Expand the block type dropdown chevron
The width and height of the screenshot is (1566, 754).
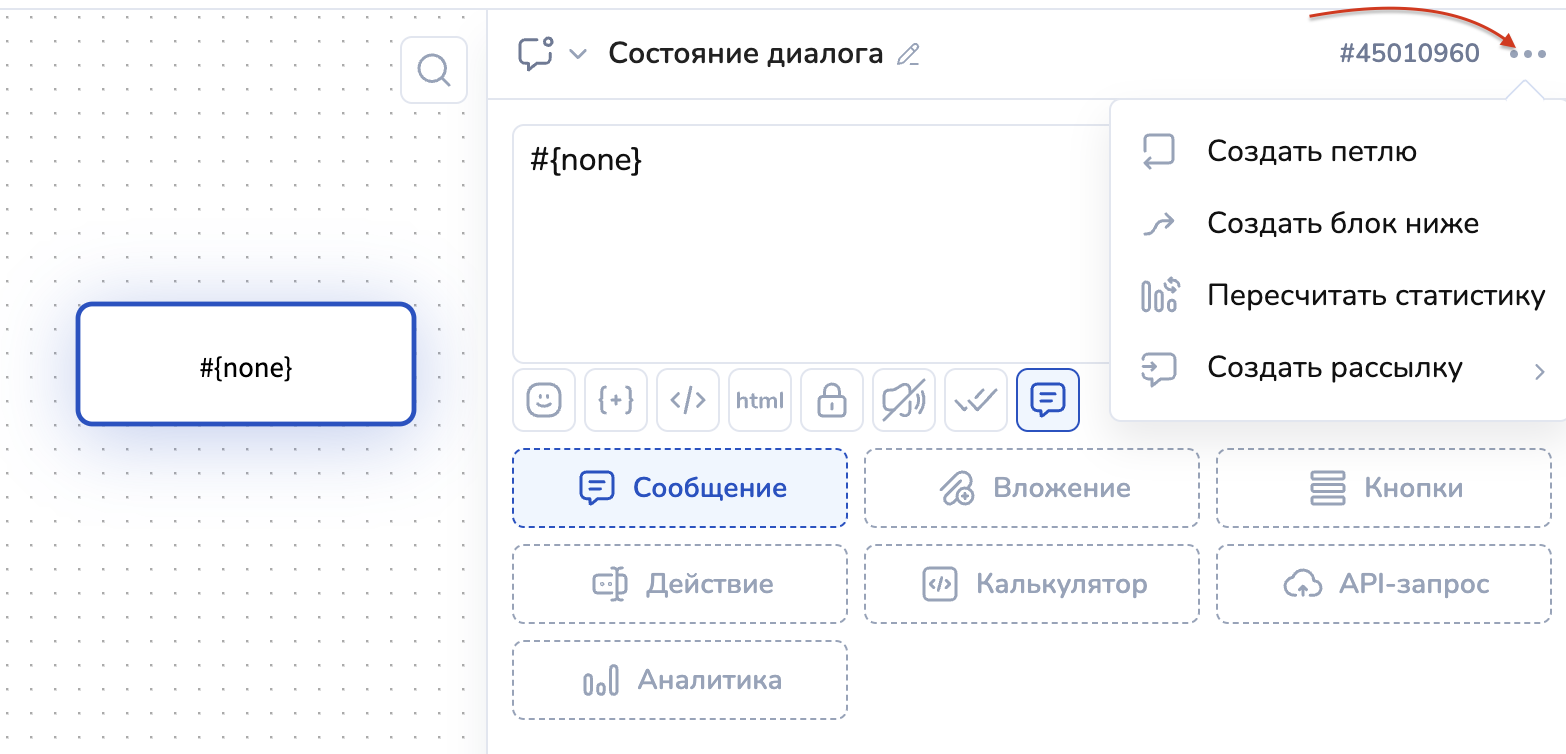click(577, 54)
